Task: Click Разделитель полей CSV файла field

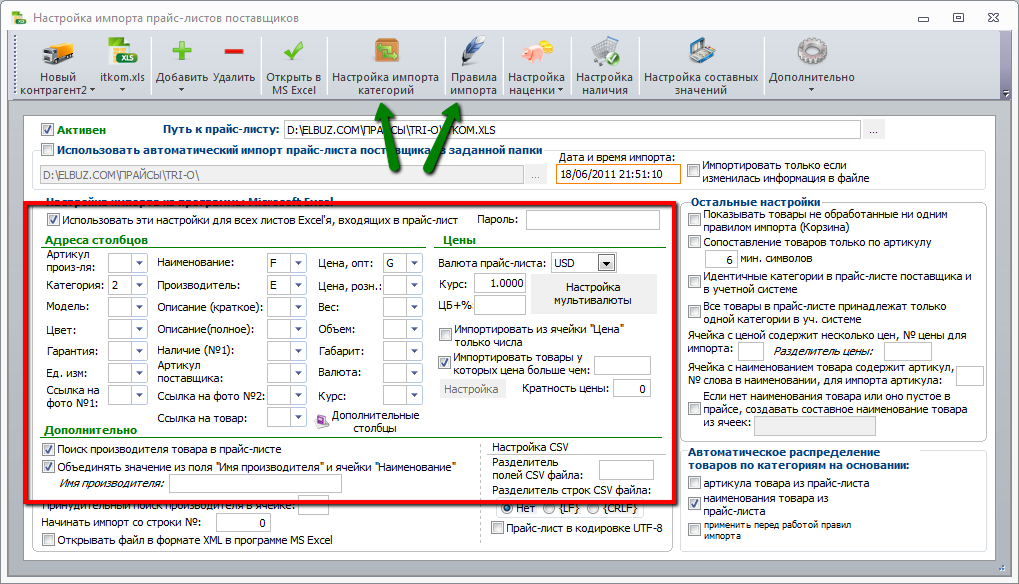Action: click(626, 470)
